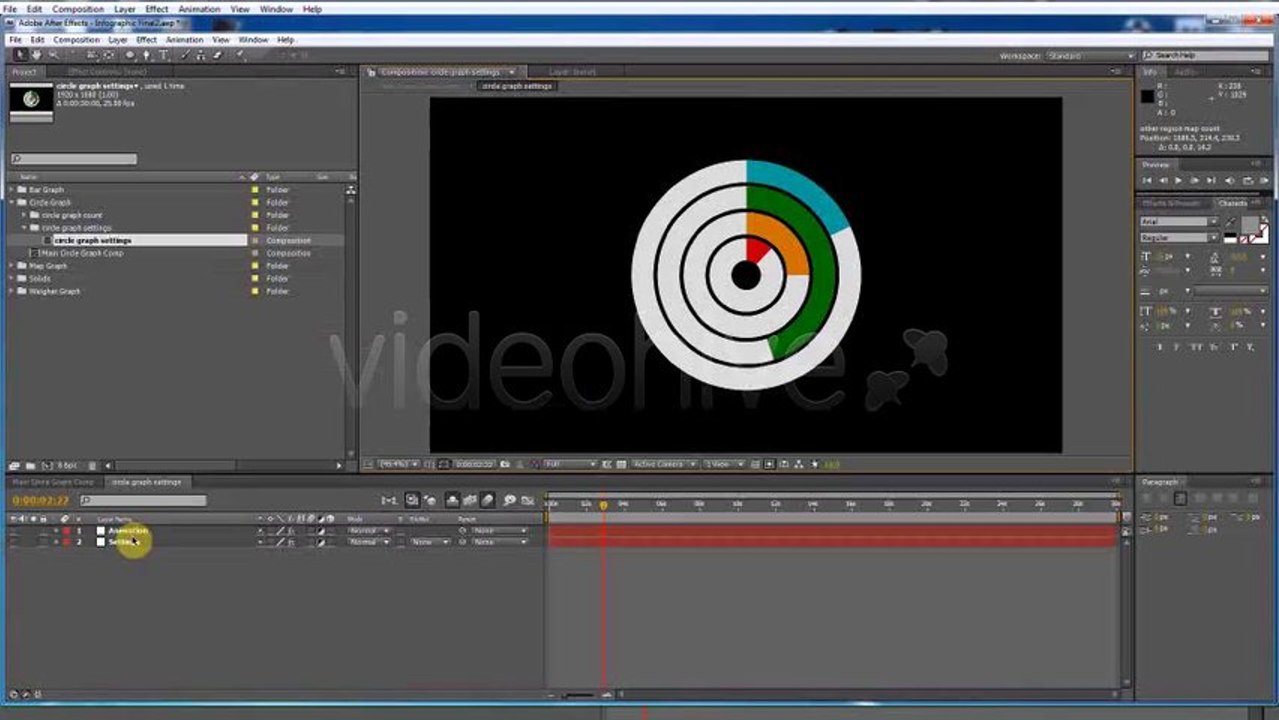
Task: Toggle mute audio in Preview panel
Action: pyautogui.click(x=1229, y=180)
